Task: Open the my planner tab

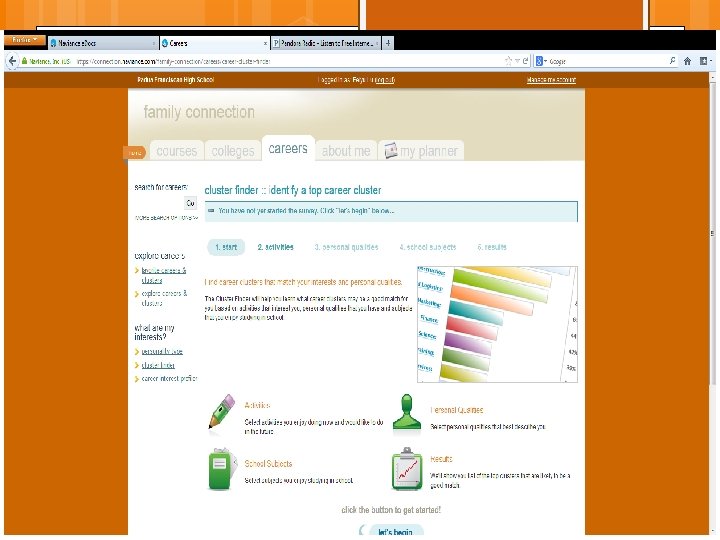Action: coord(421,151)
